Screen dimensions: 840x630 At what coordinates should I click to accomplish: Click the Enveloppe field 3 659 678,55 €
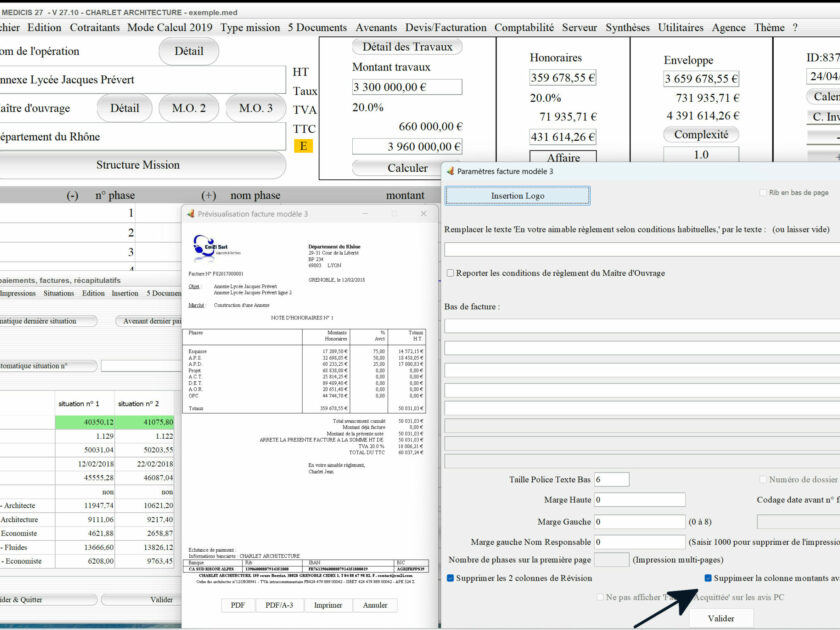tap(701, 79)
